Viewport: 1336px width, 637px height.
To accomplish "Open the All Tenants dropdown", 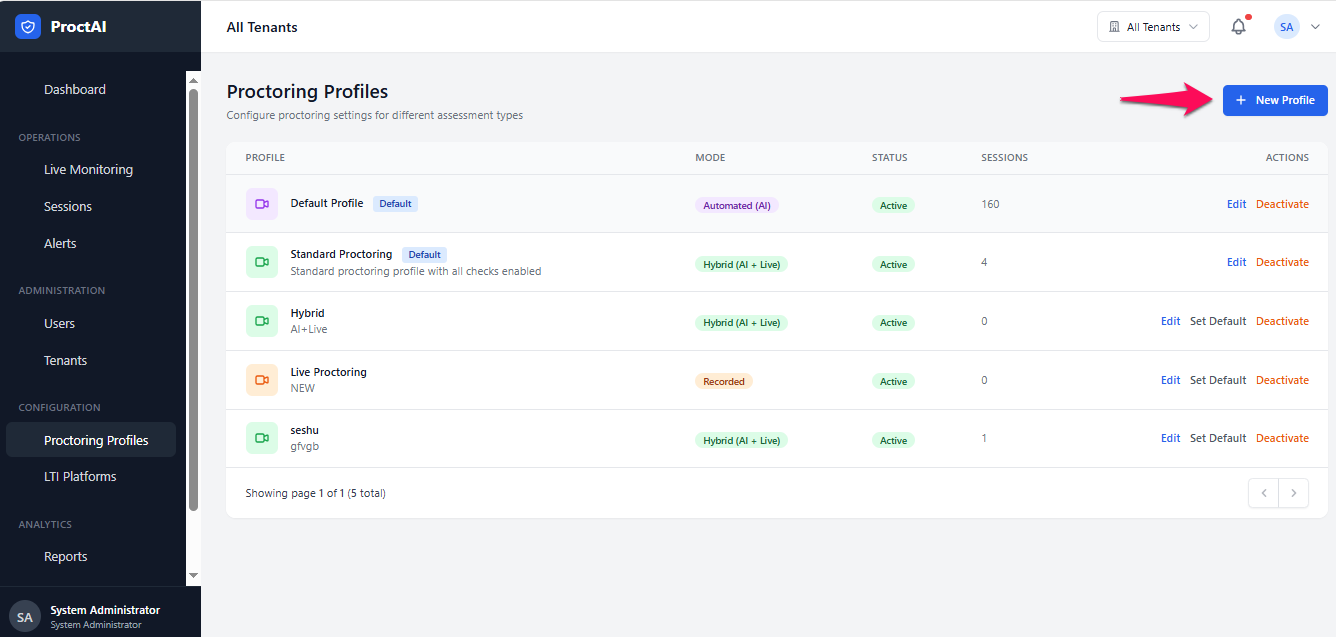I will click(x=1153, y=27).
